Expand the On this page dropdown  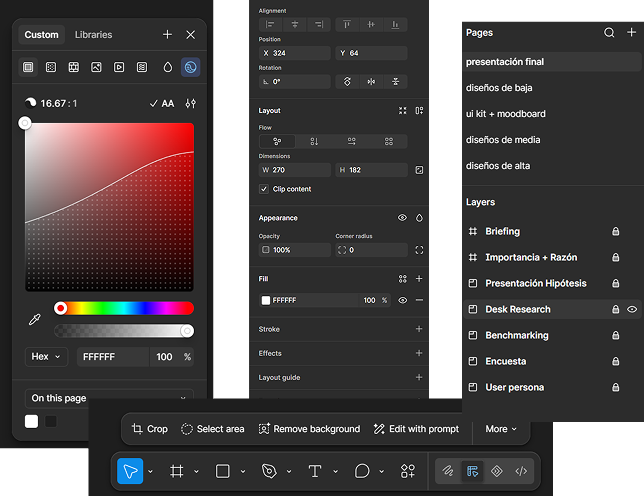pyautogui.click(x=109, y=398)
